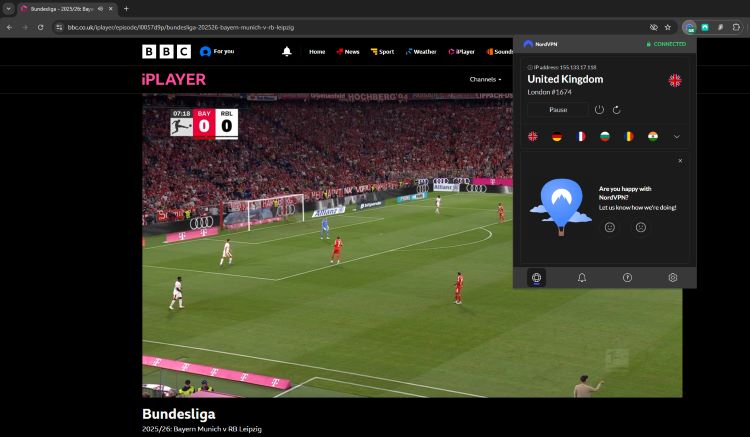
Task: Click the Bundesliga programme title
Action: tap(178, 414)
